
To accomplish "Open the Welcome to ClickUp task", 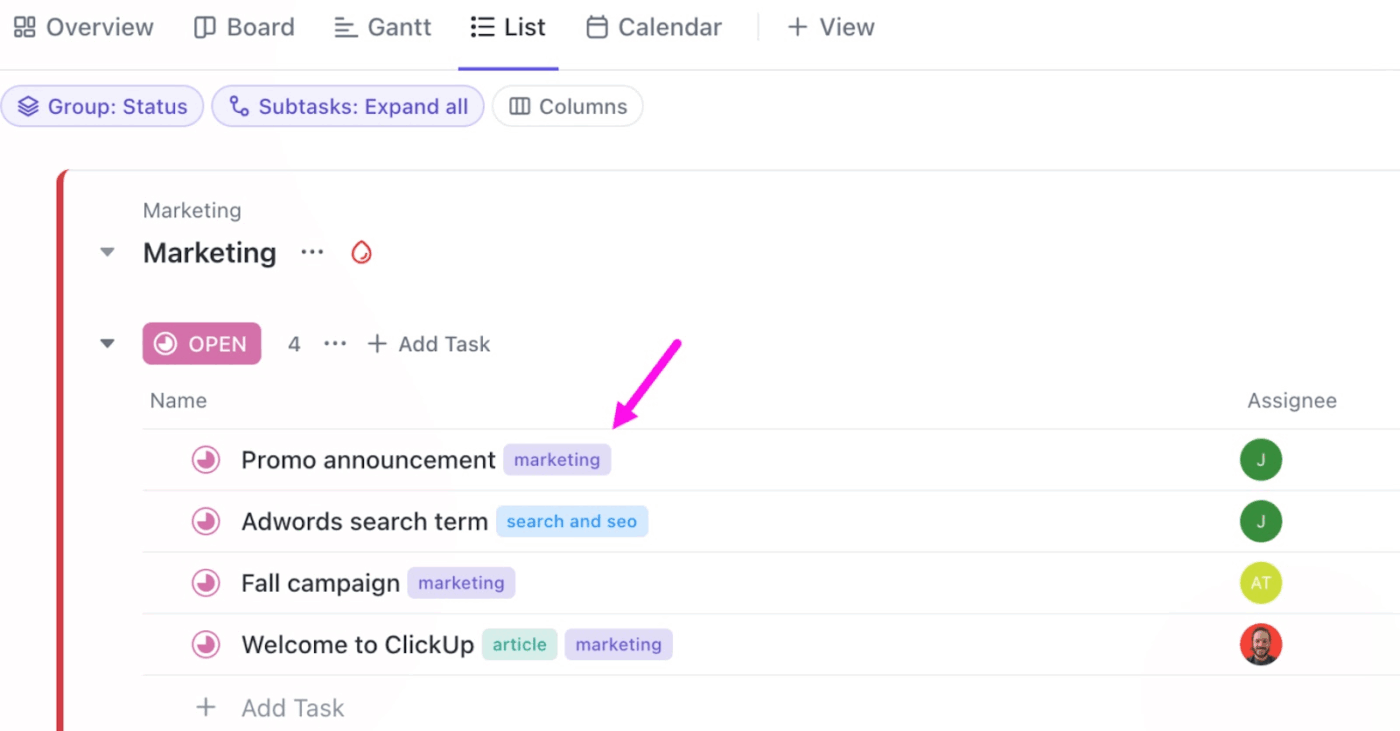I will point(358,645).
